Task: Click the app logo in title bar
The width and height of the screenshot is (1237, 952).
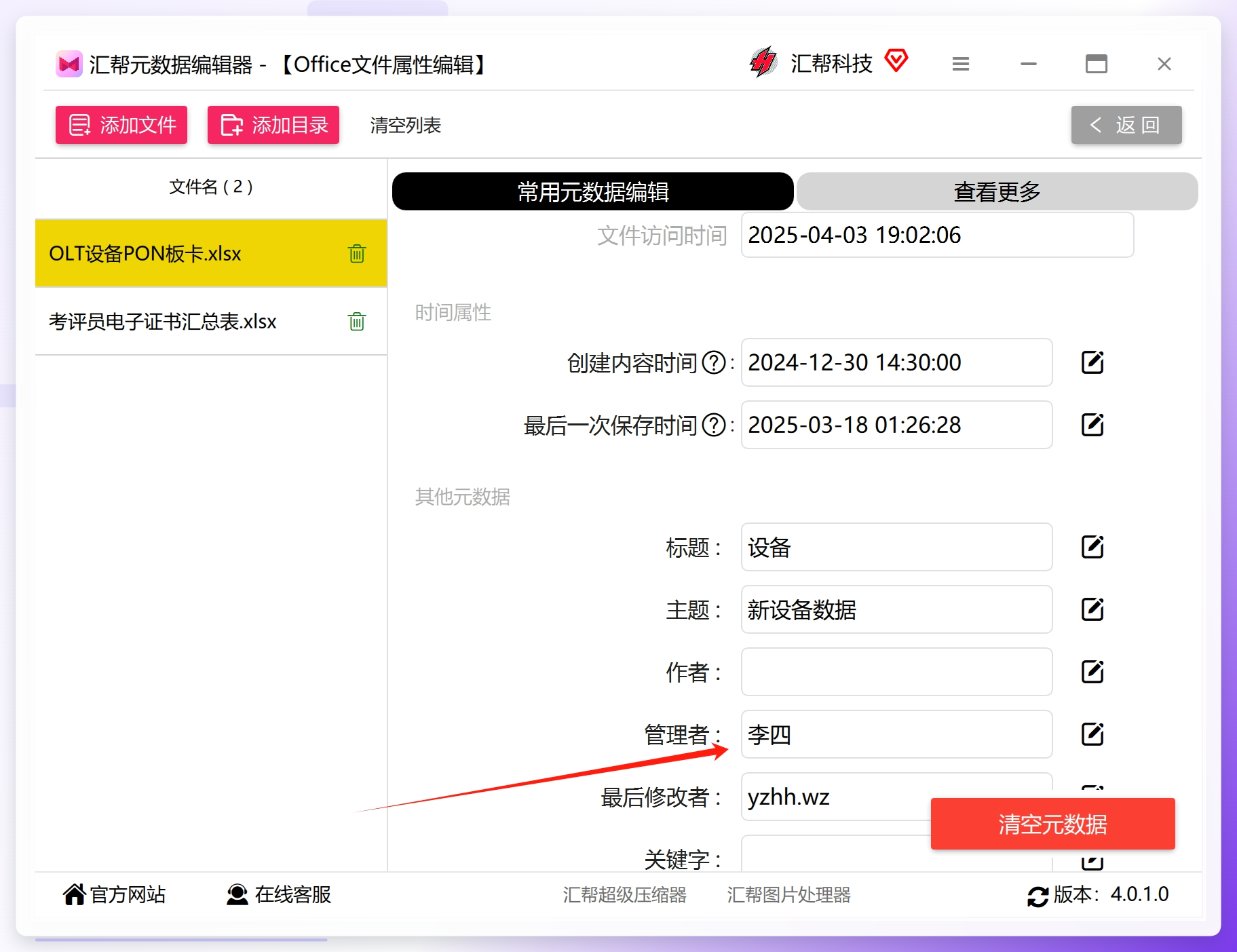Action: (x=69, y=64)
